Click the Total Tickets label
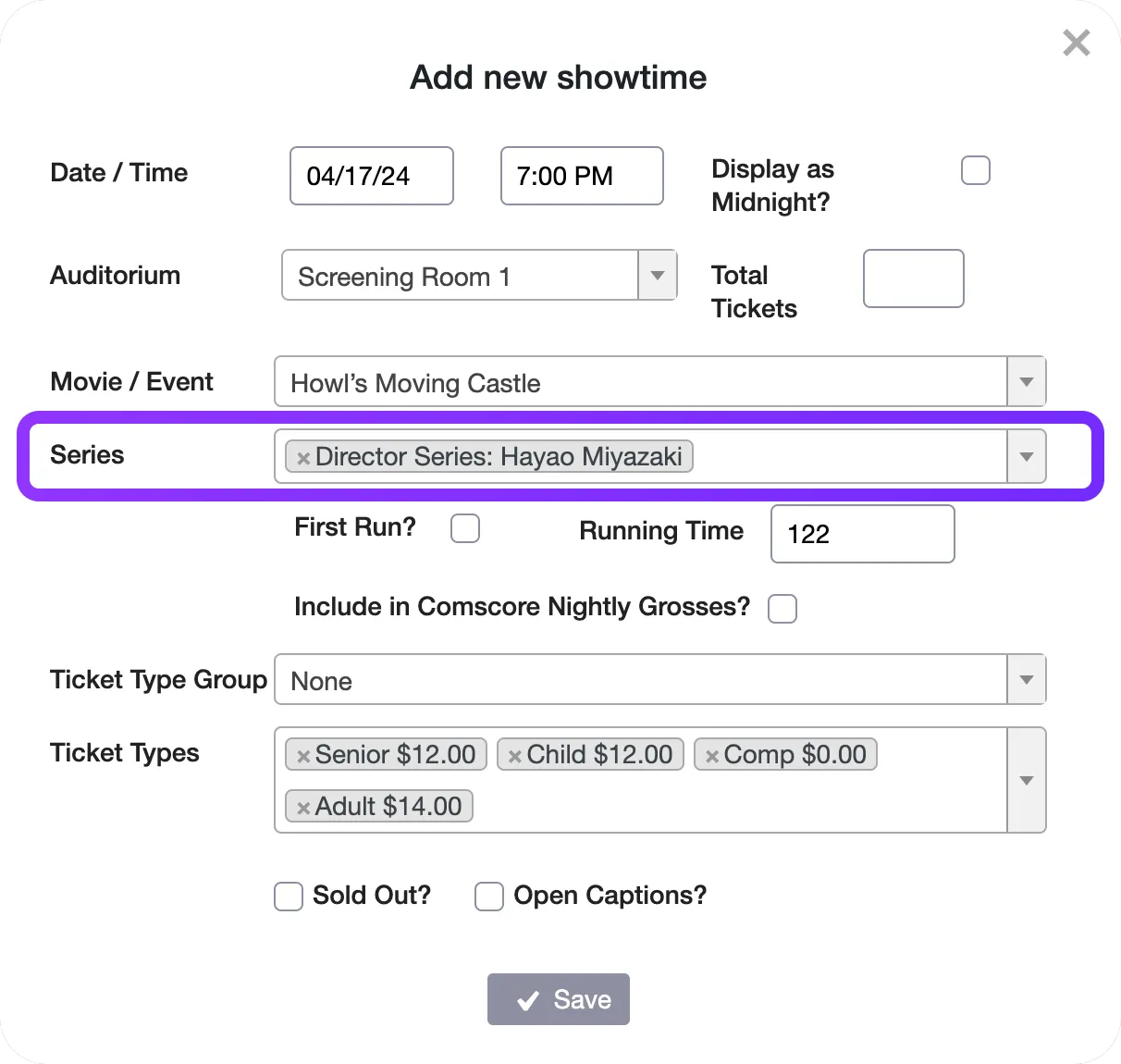The width and height of the screenshot is (1121, 1064). click(x=755, y=291)
